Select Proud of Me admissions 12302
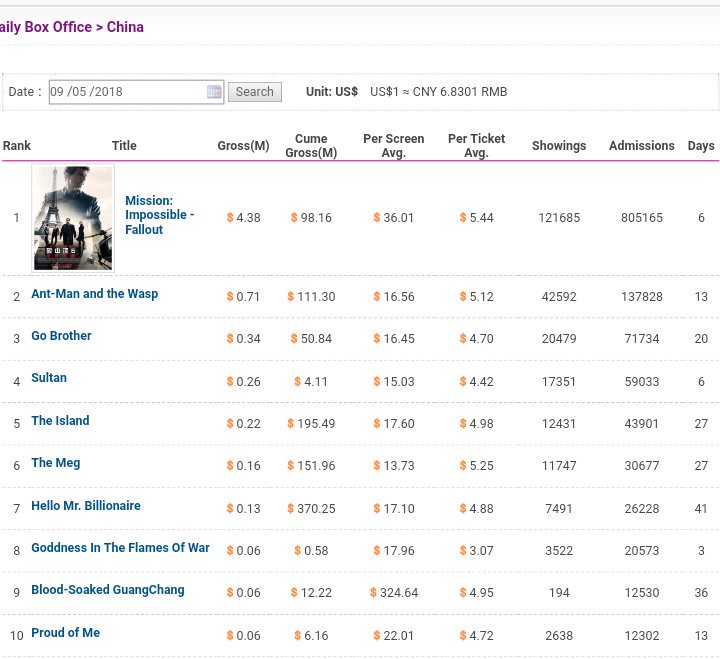 641,636
